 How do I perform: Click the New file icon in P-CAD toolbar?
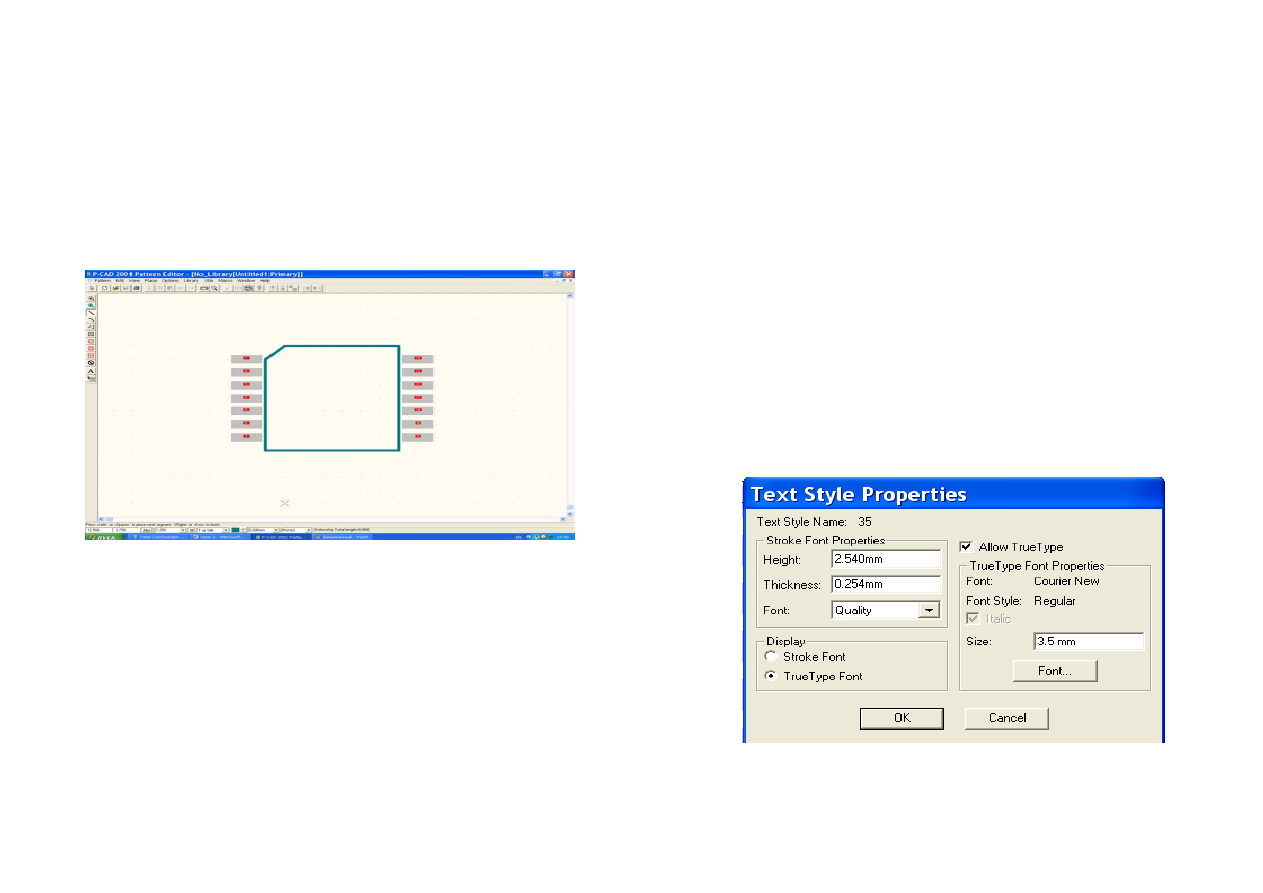pyautogui.click(x=105, y=288)
